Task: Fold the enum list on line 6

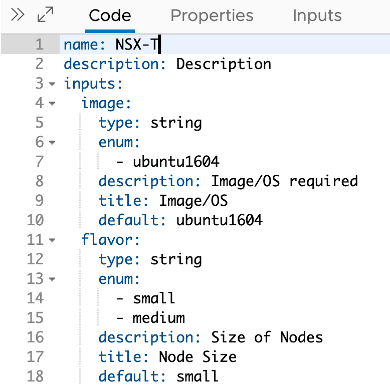Action: pos(52,143)
